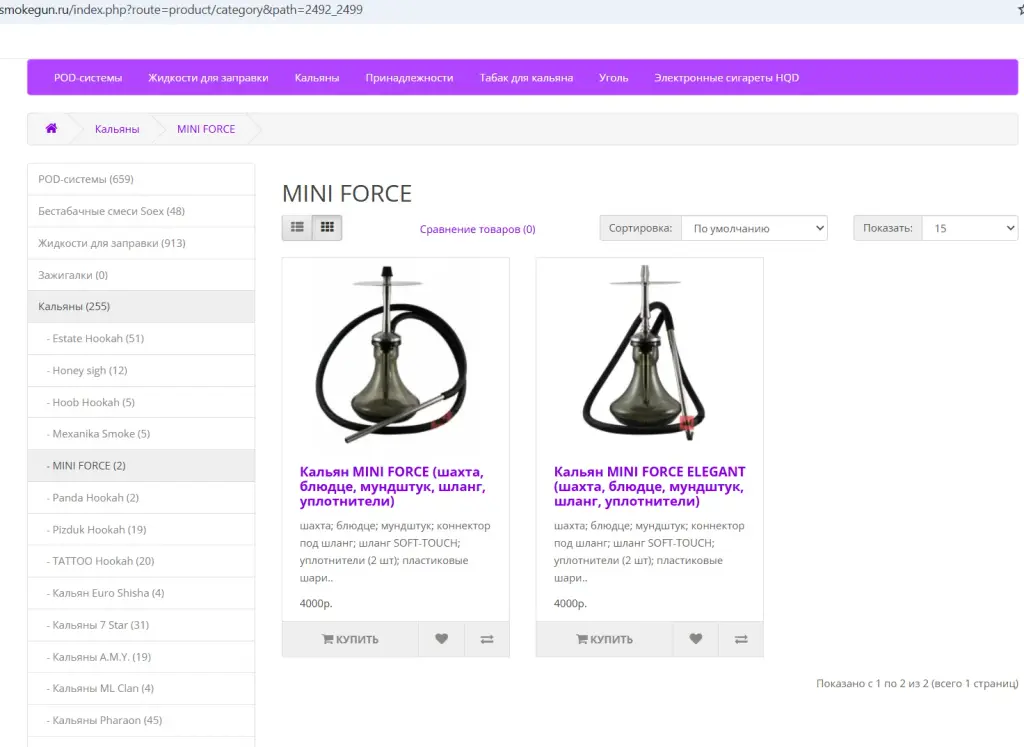Screen dimensions: 1024x747
Task: Buy the first Кальян MINI FORCE
Action: [x=350, y=639]
